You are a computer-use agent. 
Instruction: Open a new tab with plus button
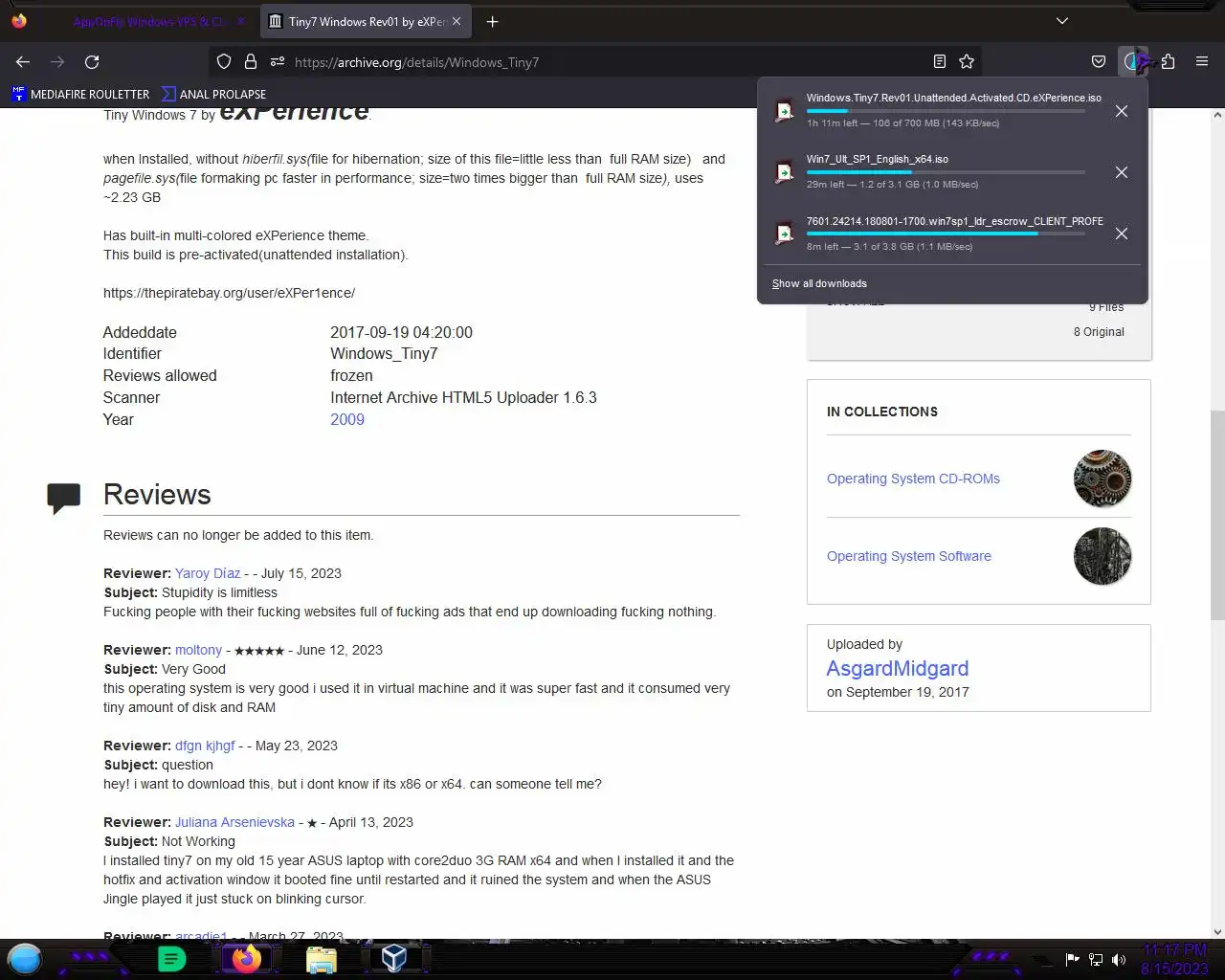492,21
